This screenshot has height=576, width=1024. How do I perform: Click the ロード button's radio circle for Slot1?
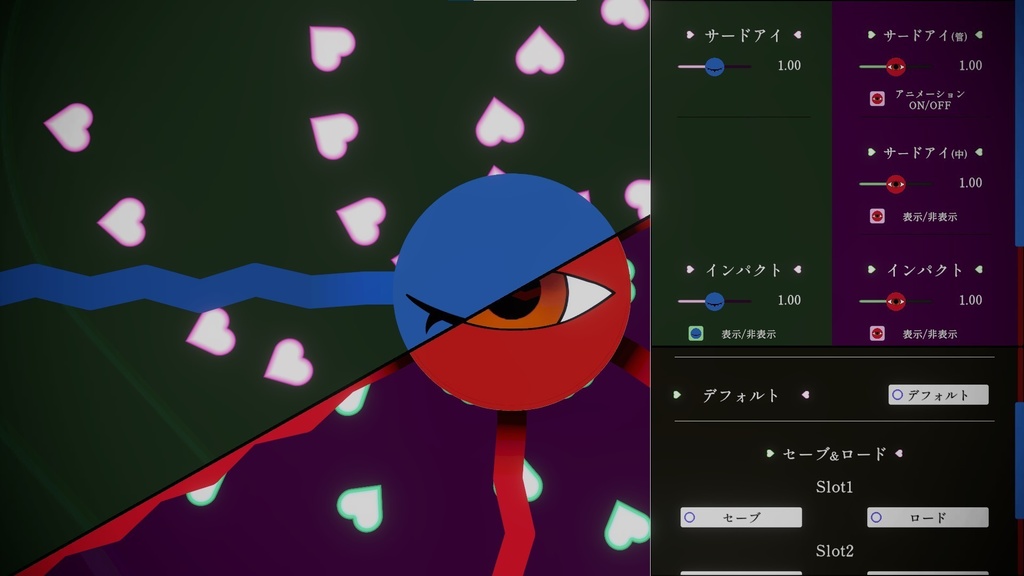[x=877, y=517]
